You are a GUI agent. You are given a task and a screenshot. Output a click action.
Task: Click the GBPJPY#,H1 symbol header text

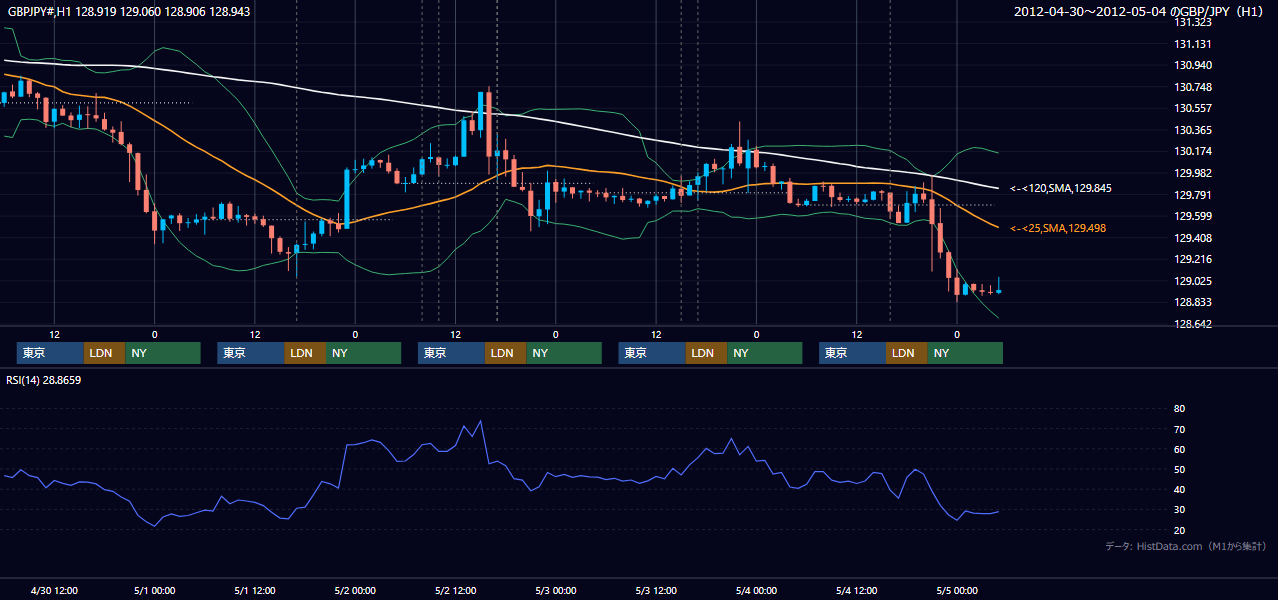129,11
